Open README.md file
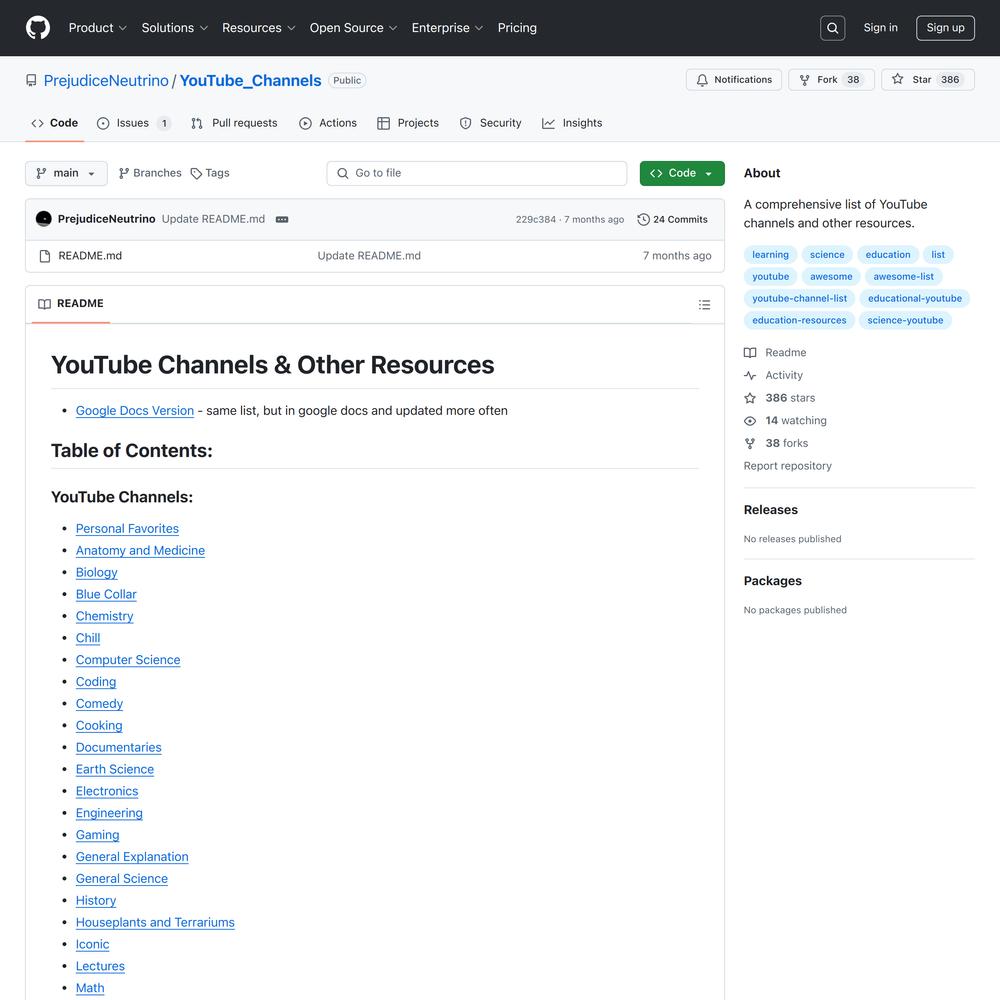 (90, 256)
